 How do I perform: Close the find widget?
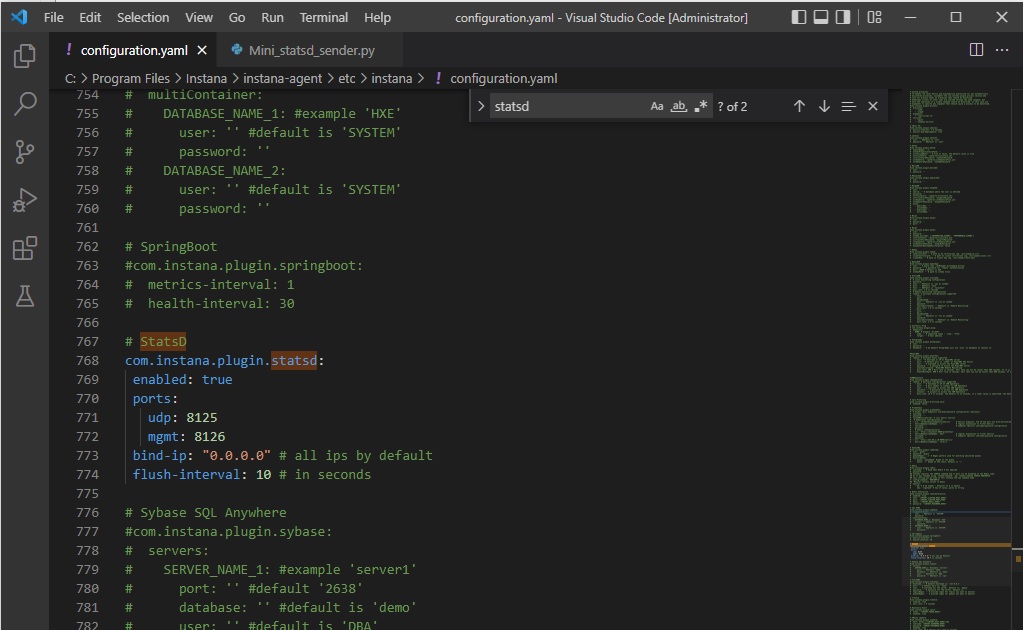pos(873,106)
